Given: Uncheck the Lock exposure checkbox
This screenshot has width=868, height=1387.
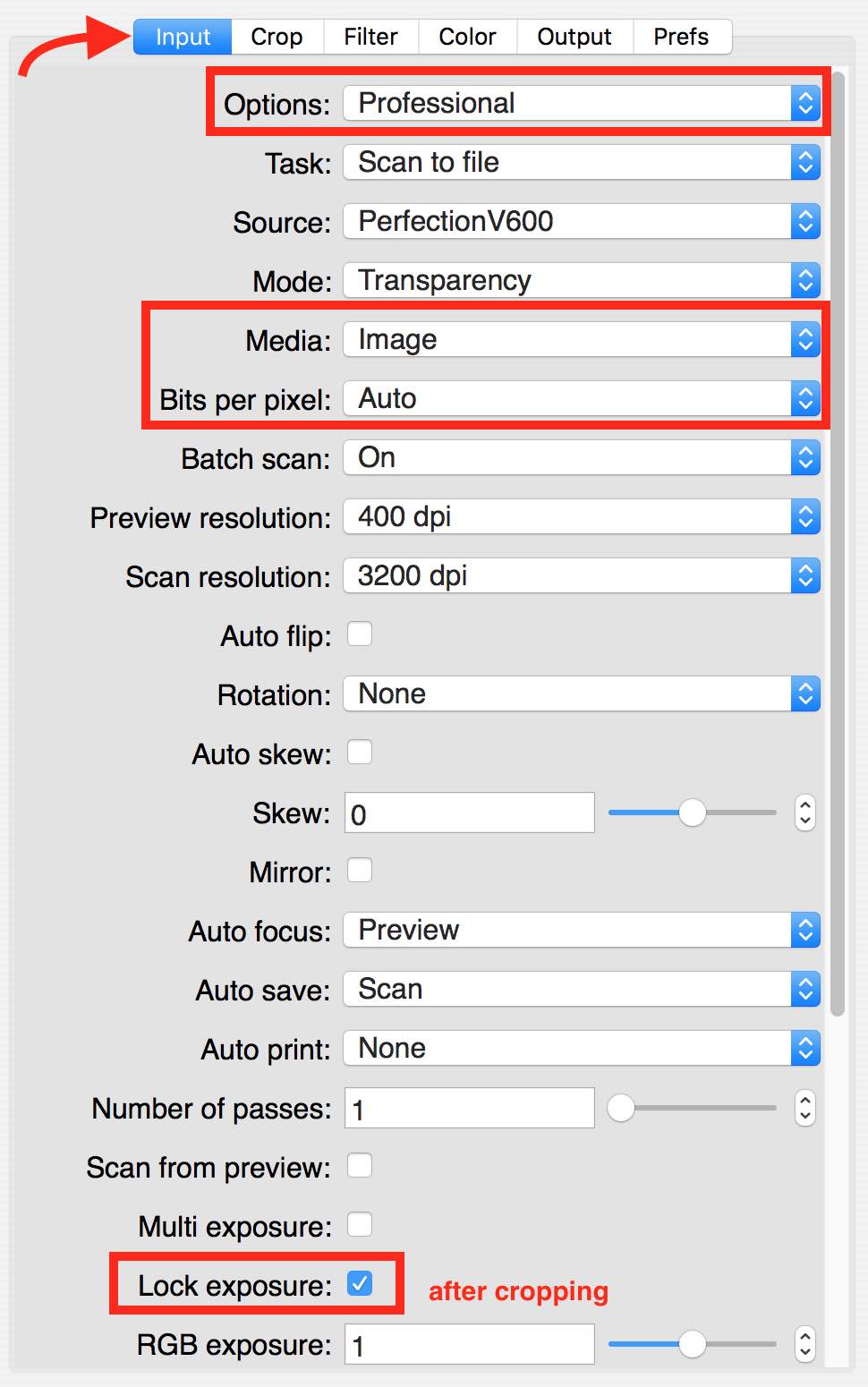Looking at the screenshot, I should (x=360, y=1284).
